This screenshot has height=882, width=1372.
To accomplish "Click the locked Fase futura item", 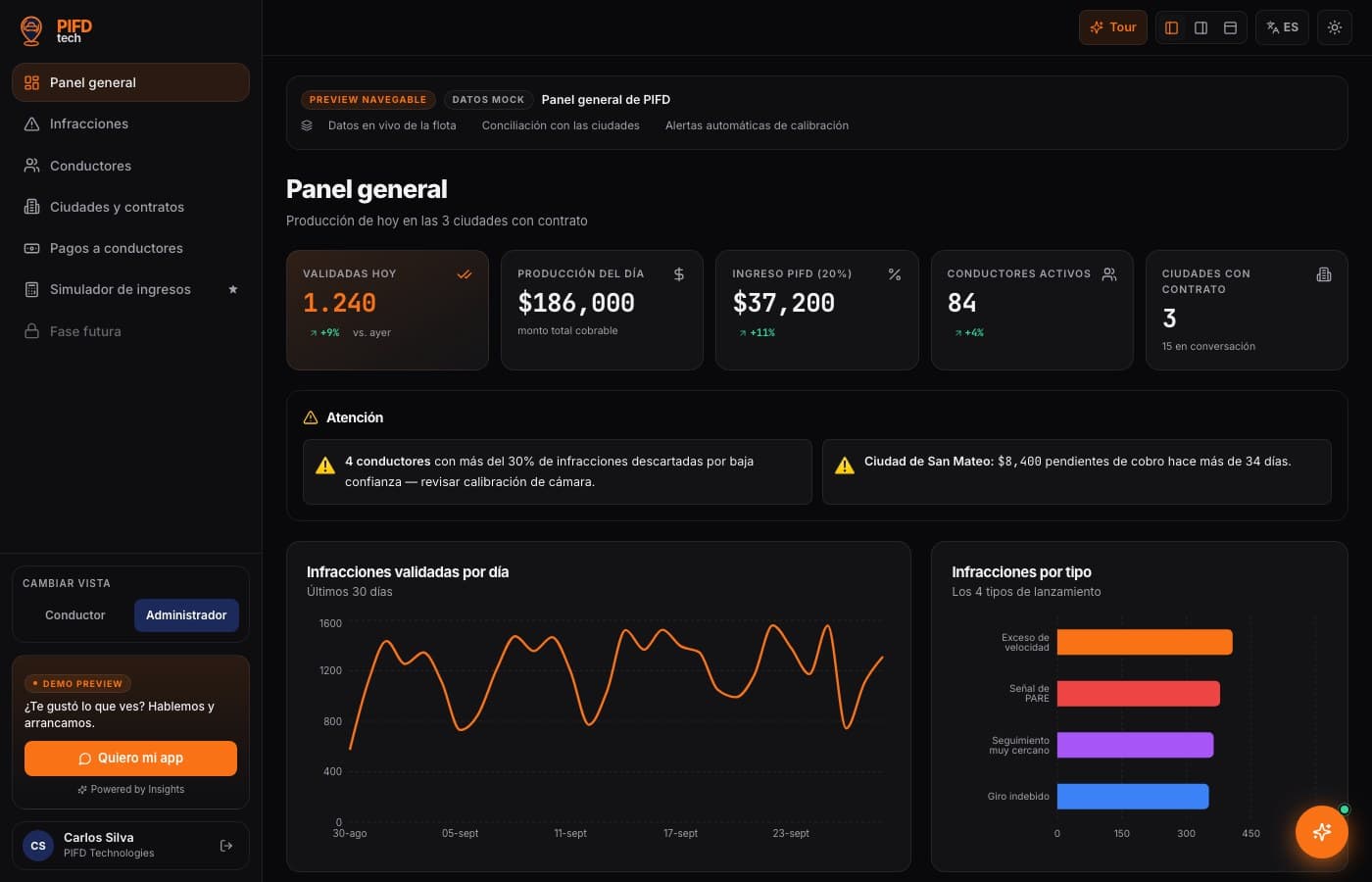I will pyautogui.click(x=130, y=331).
